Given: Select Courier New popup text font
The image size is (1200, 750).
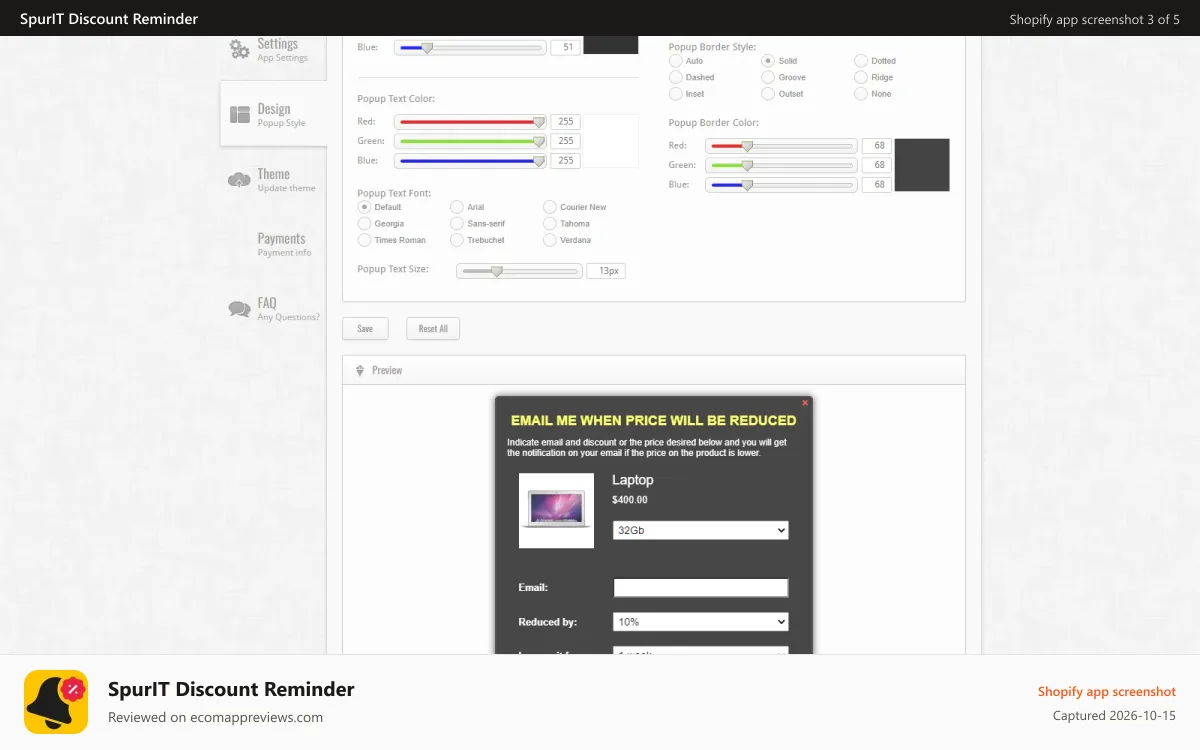Looking at the screenshot, I should tap(550, 207).
